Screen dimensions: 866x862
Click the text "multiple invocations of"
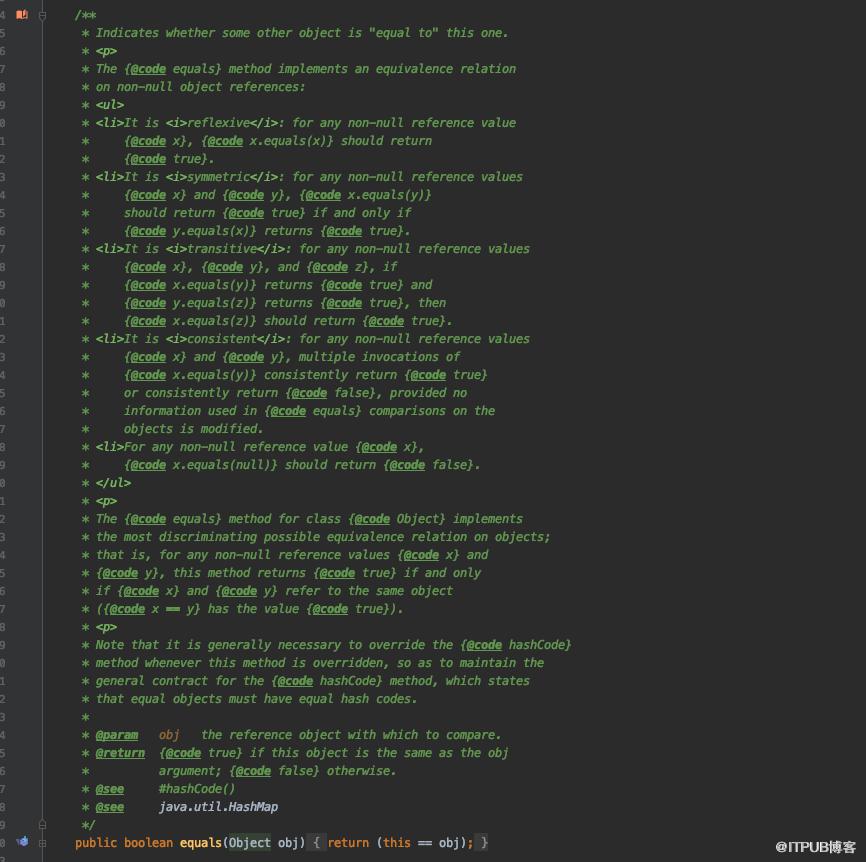379,357
